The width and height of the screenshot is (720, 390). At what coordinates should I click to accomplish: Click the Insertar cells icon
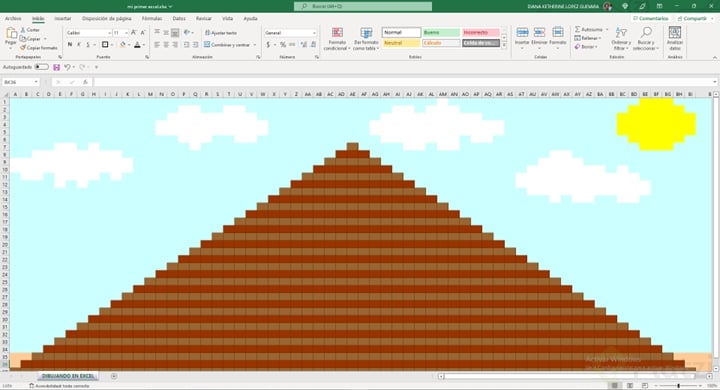[x=522, y=33]
